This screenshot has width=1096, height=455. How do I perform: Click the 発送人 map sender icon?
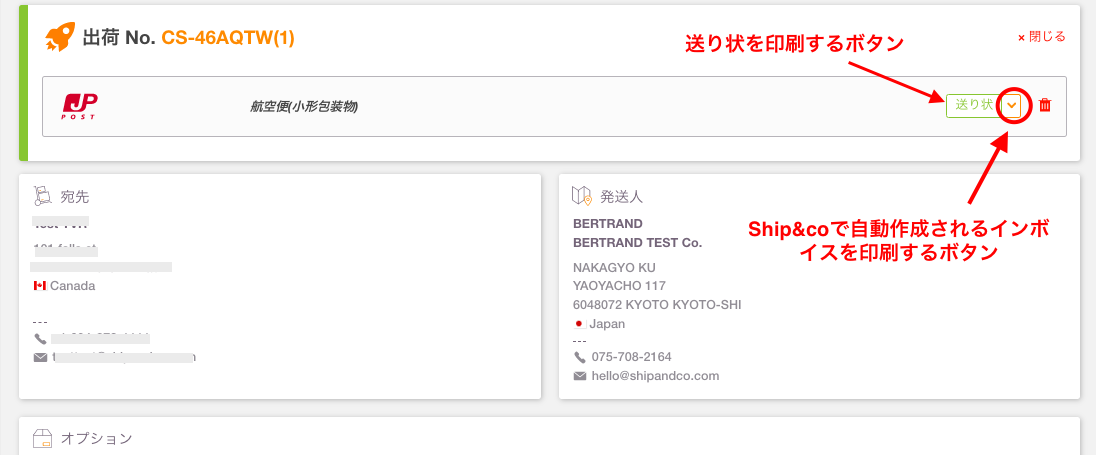[x=582, y=196]
